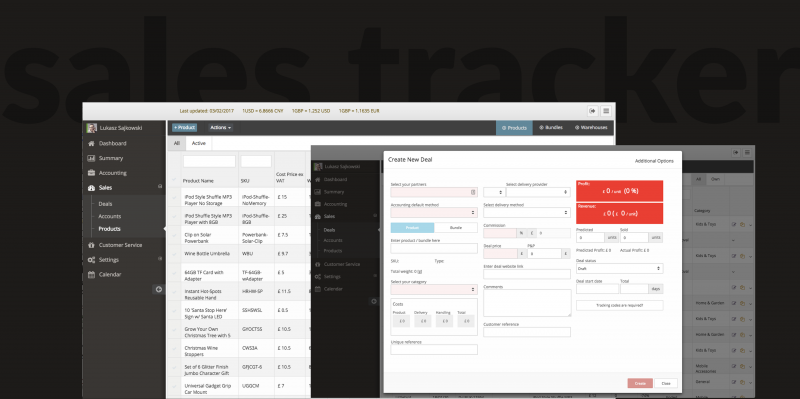The height and width of the screenshot is (399, 800).
Task: Open the Calendar icon in left sidebar
Action: 91,275
